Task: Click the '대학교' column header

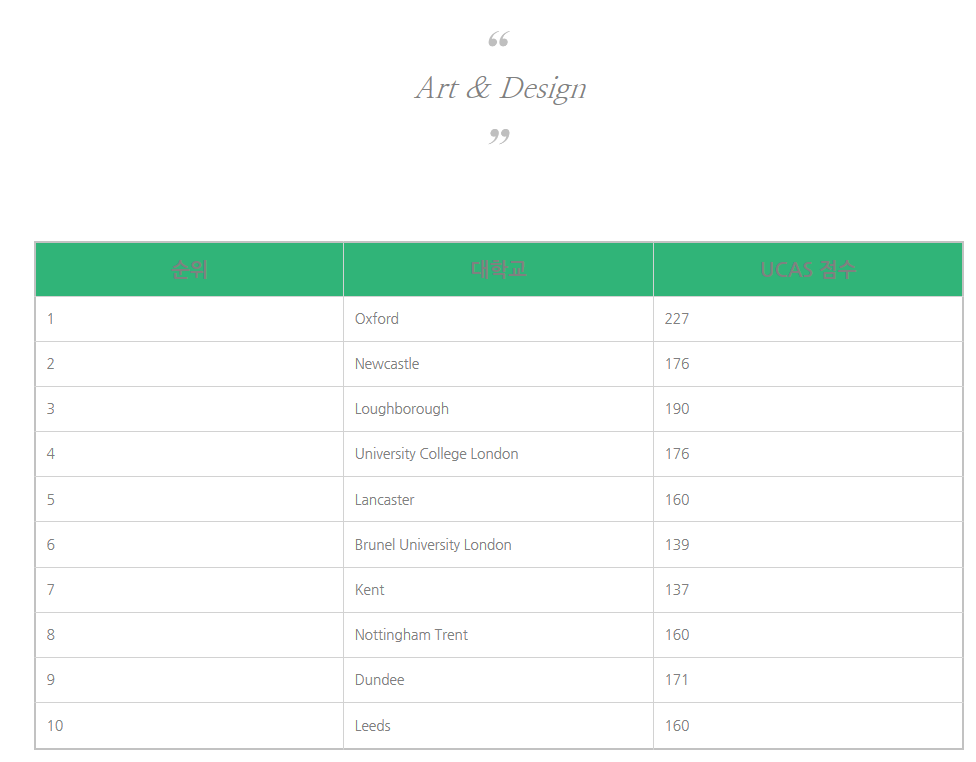Action: pyautogui.click(x=498, y=270)
